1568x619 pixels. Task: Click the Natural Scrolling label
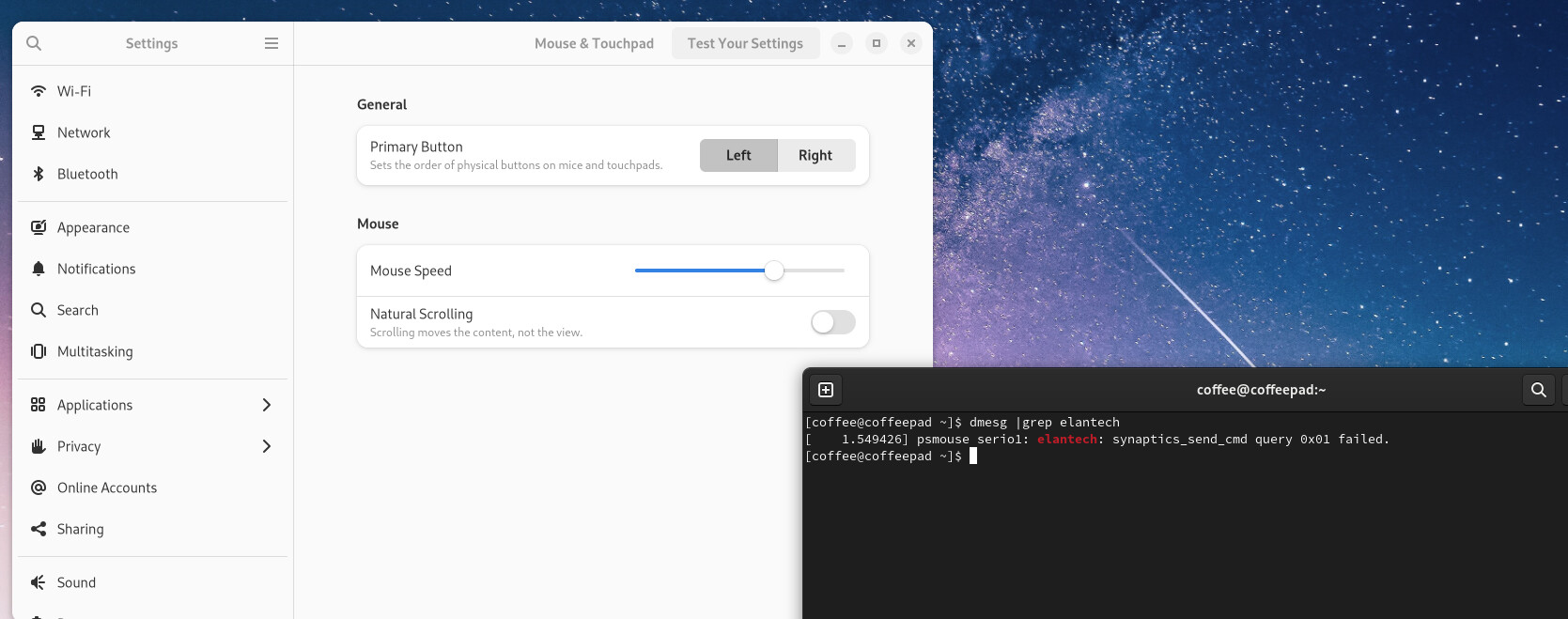(x=421, y=314)
